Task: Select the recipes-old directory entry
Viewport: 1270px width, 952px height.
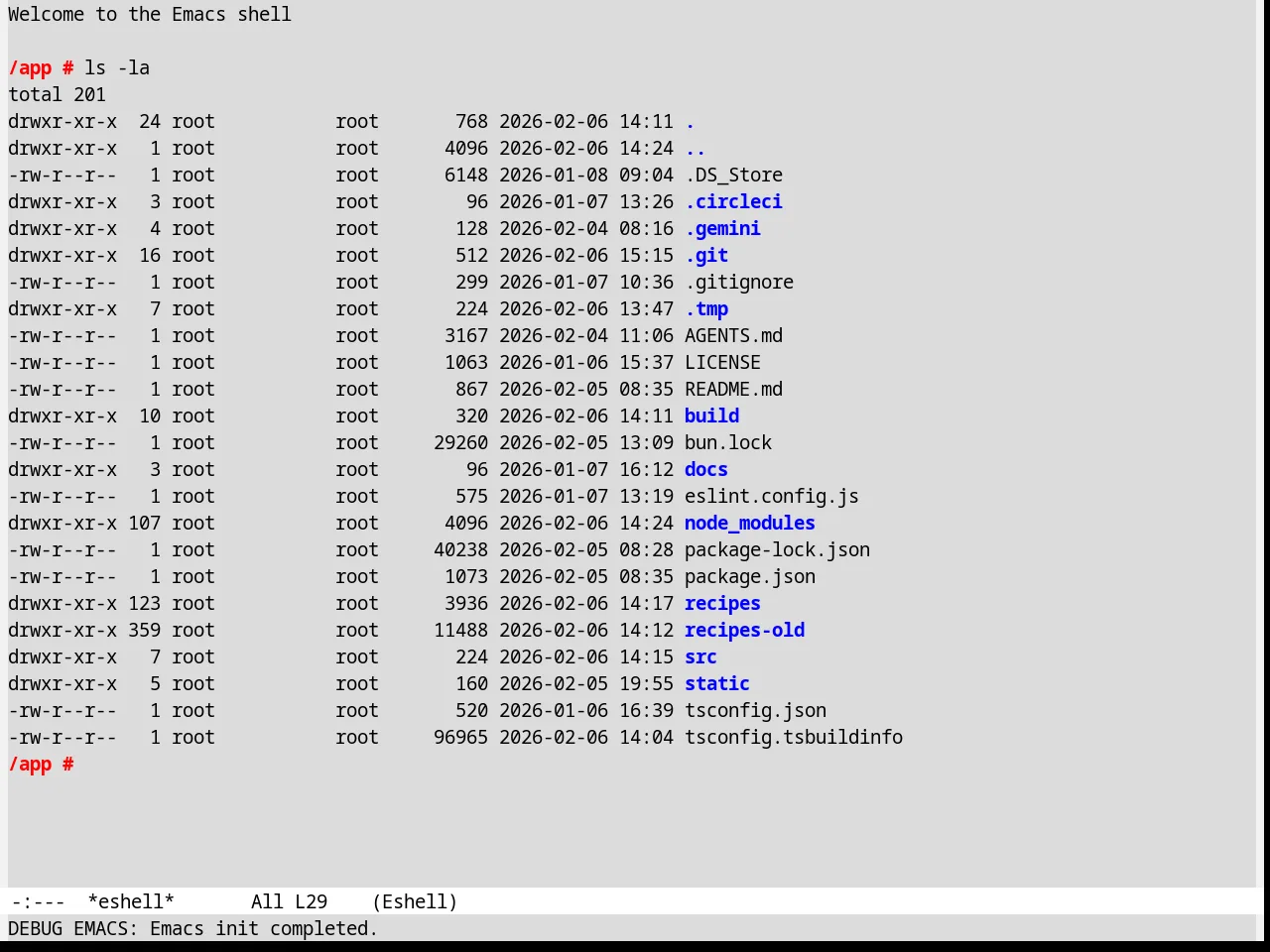Action: click(x=744, y=630)
